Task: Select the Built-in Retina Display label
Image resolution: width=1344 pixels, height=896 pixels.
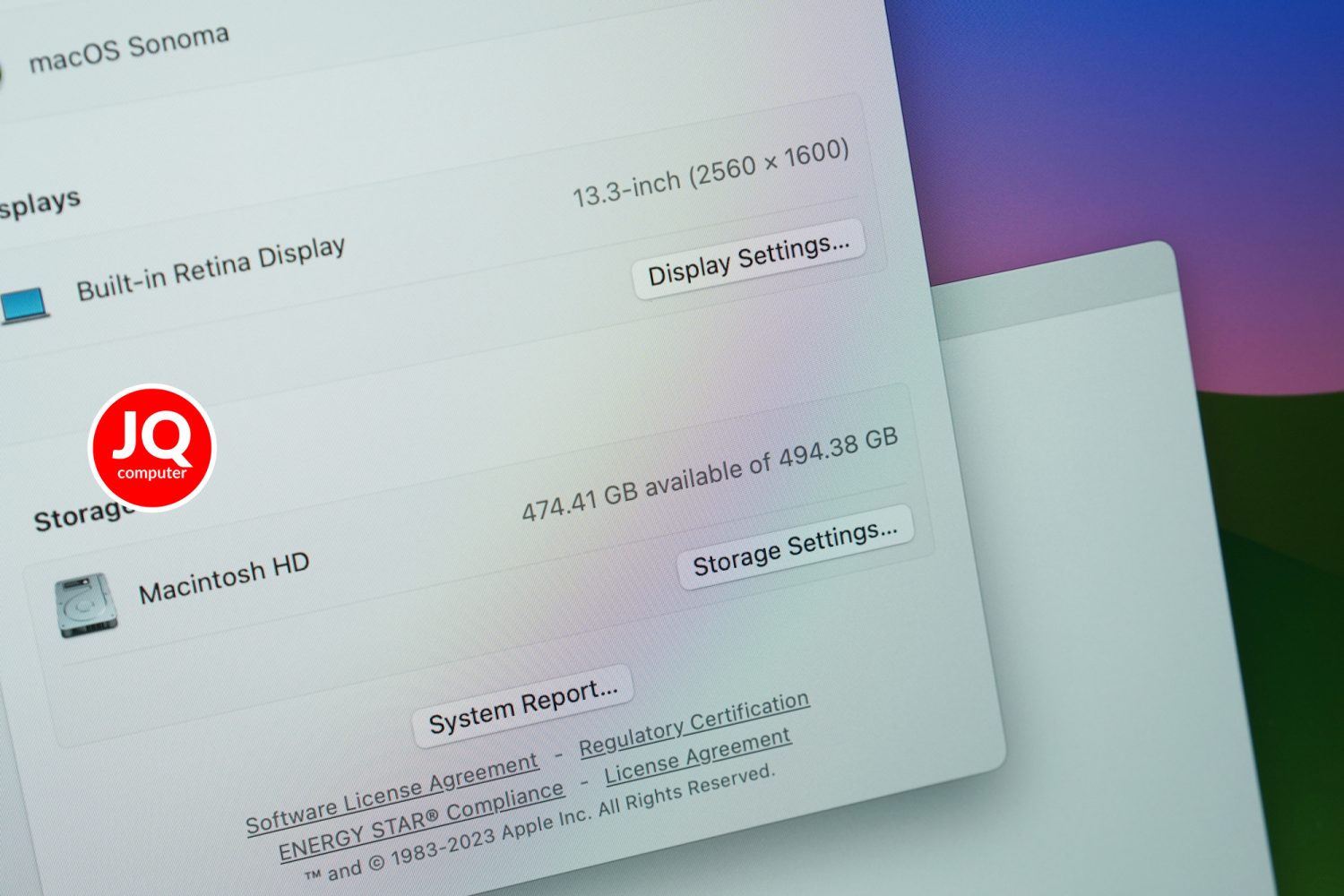Action: click(211, 269)
